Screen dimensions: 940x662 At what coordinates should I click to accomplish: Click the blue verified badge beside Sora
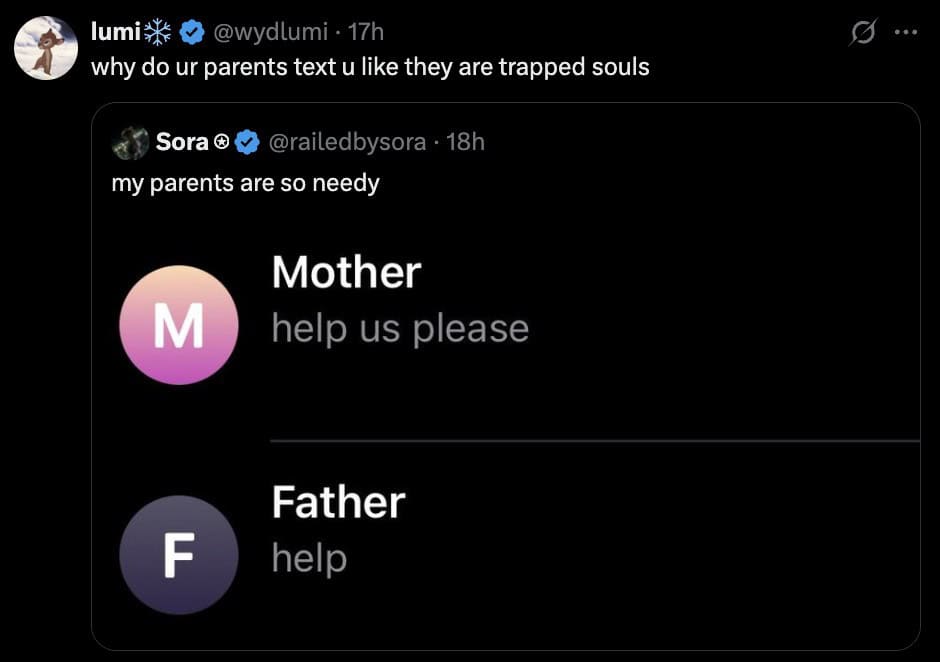point(247,143)
